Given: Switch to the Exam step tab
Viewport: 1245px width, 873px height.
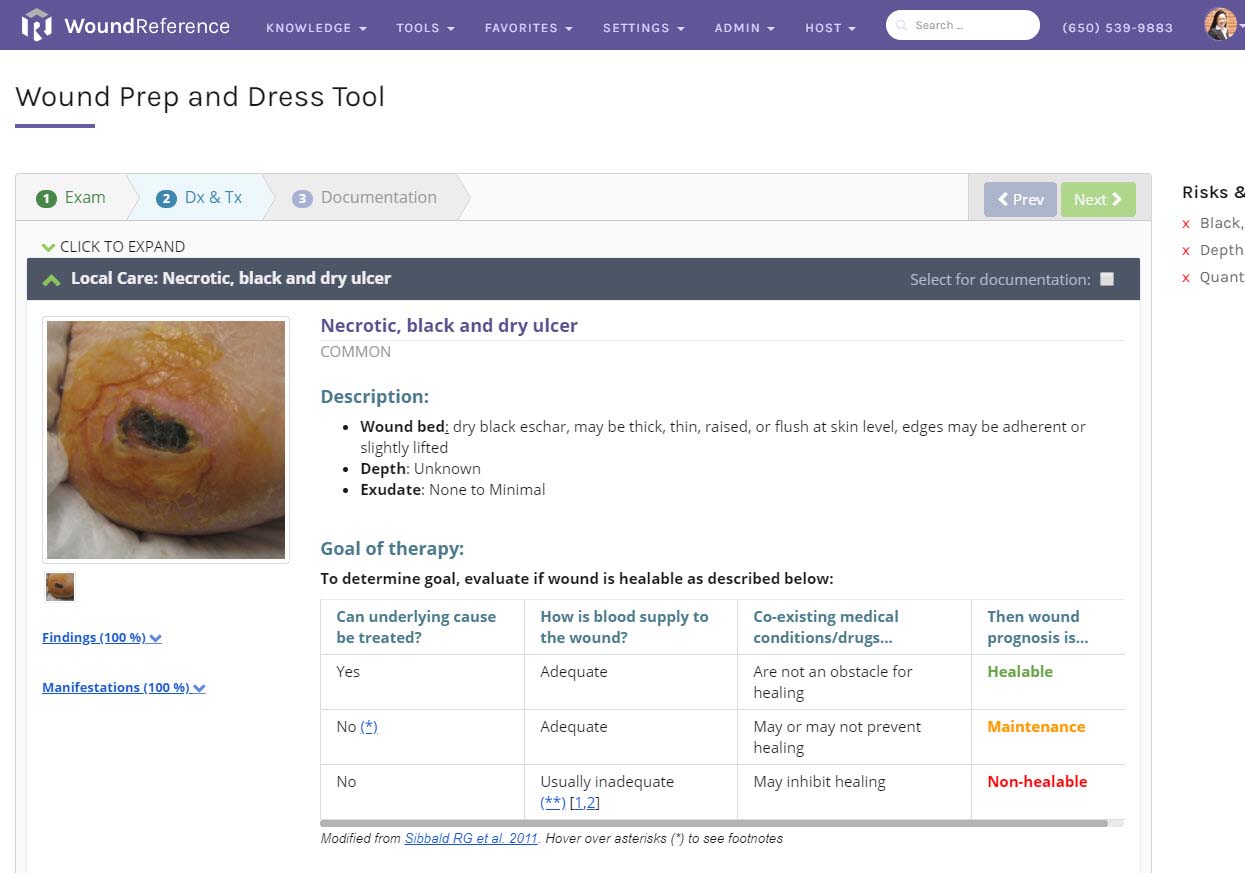Looking at the screenshot, I should tap(72, 198).
